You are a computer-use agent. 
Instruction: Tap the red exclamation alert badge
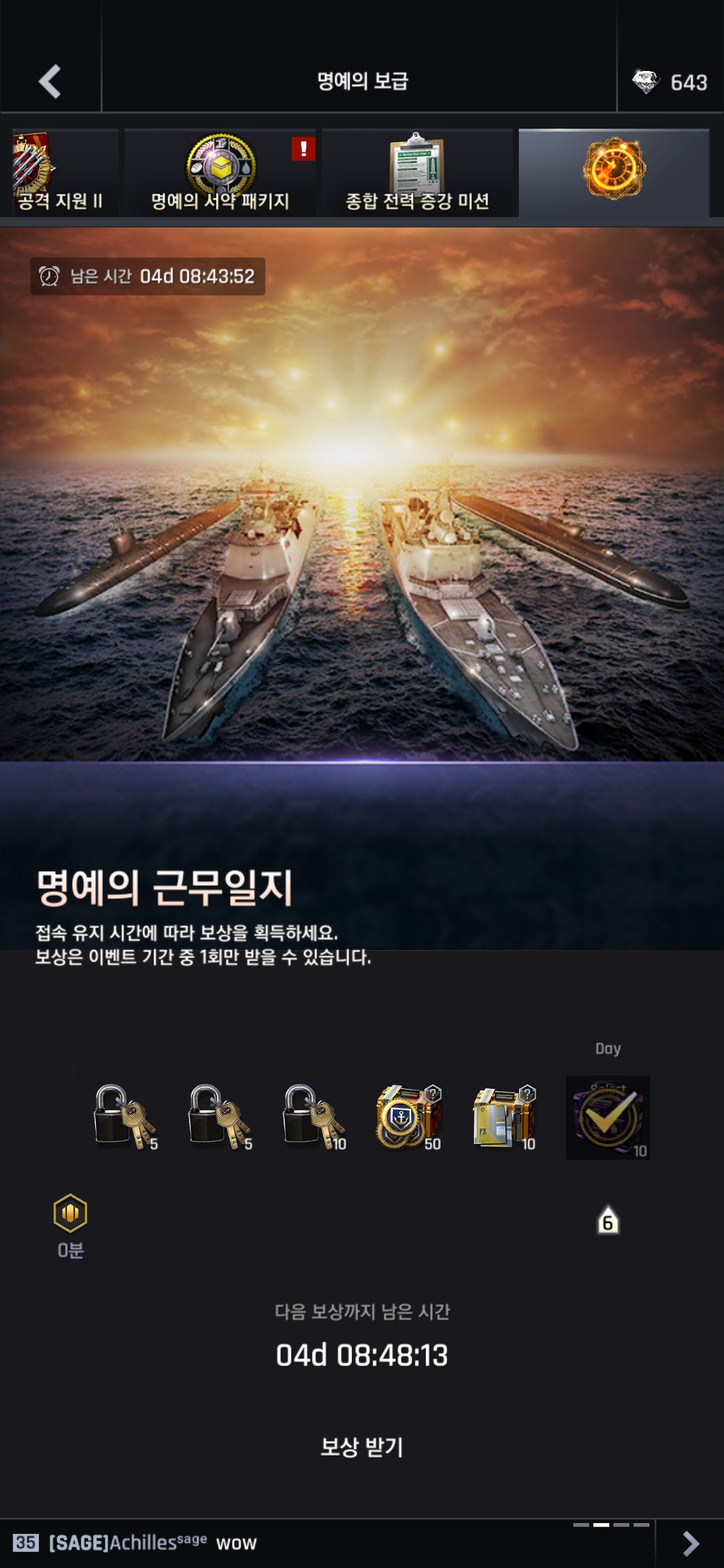pyautogui.click(x=303, y=149)
